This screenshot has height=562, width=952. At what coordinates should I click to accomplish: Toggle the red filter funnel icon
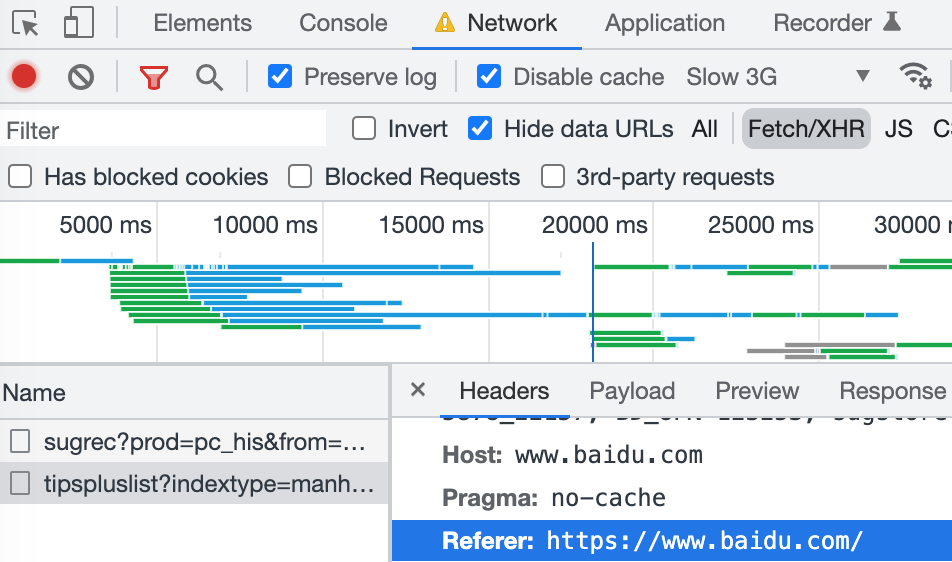(153, 77)
